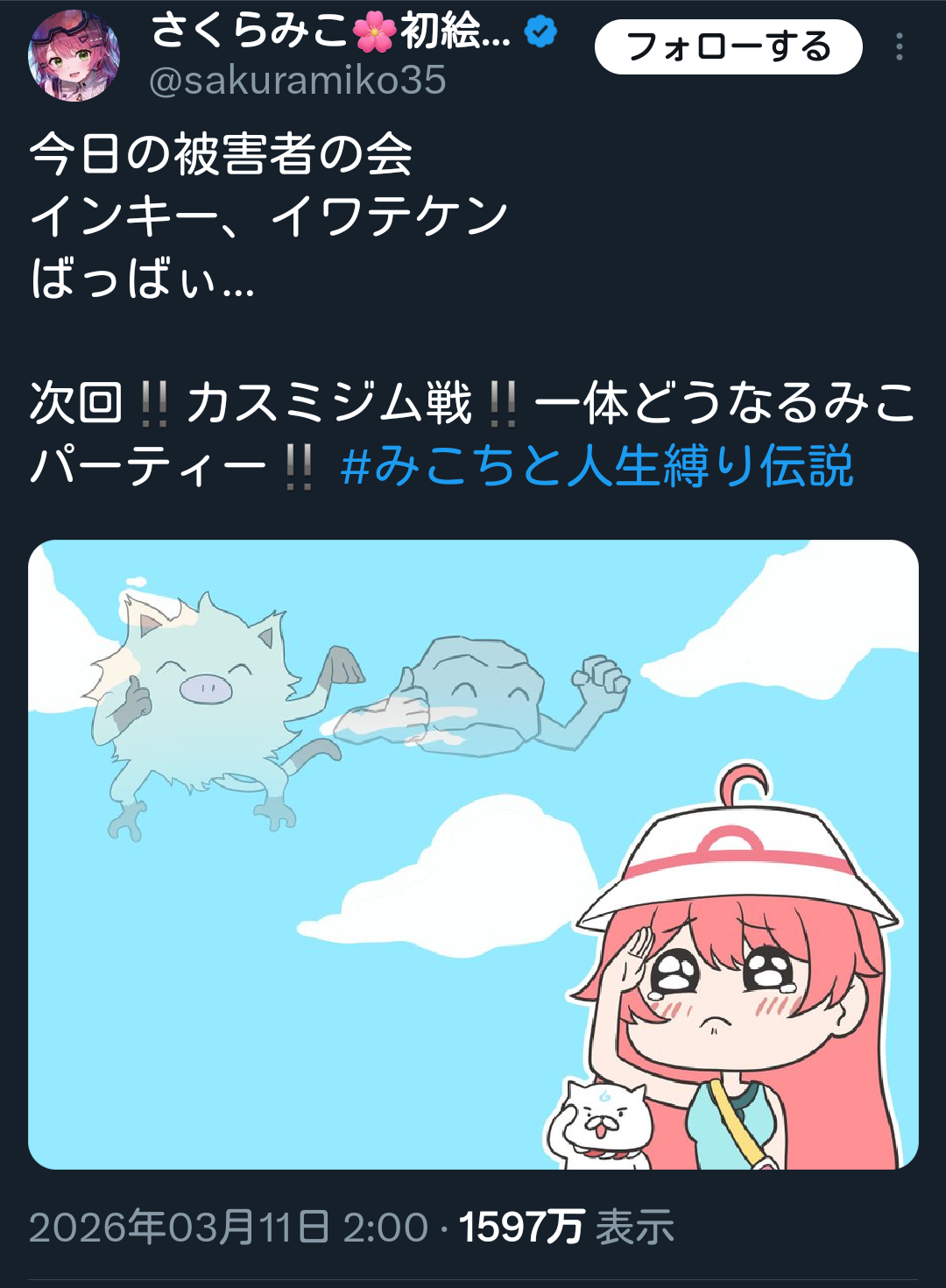Click the double exclamation emoji after 次回
The height and width of the screenshot is (1288, 946).
tap(154, 403)
